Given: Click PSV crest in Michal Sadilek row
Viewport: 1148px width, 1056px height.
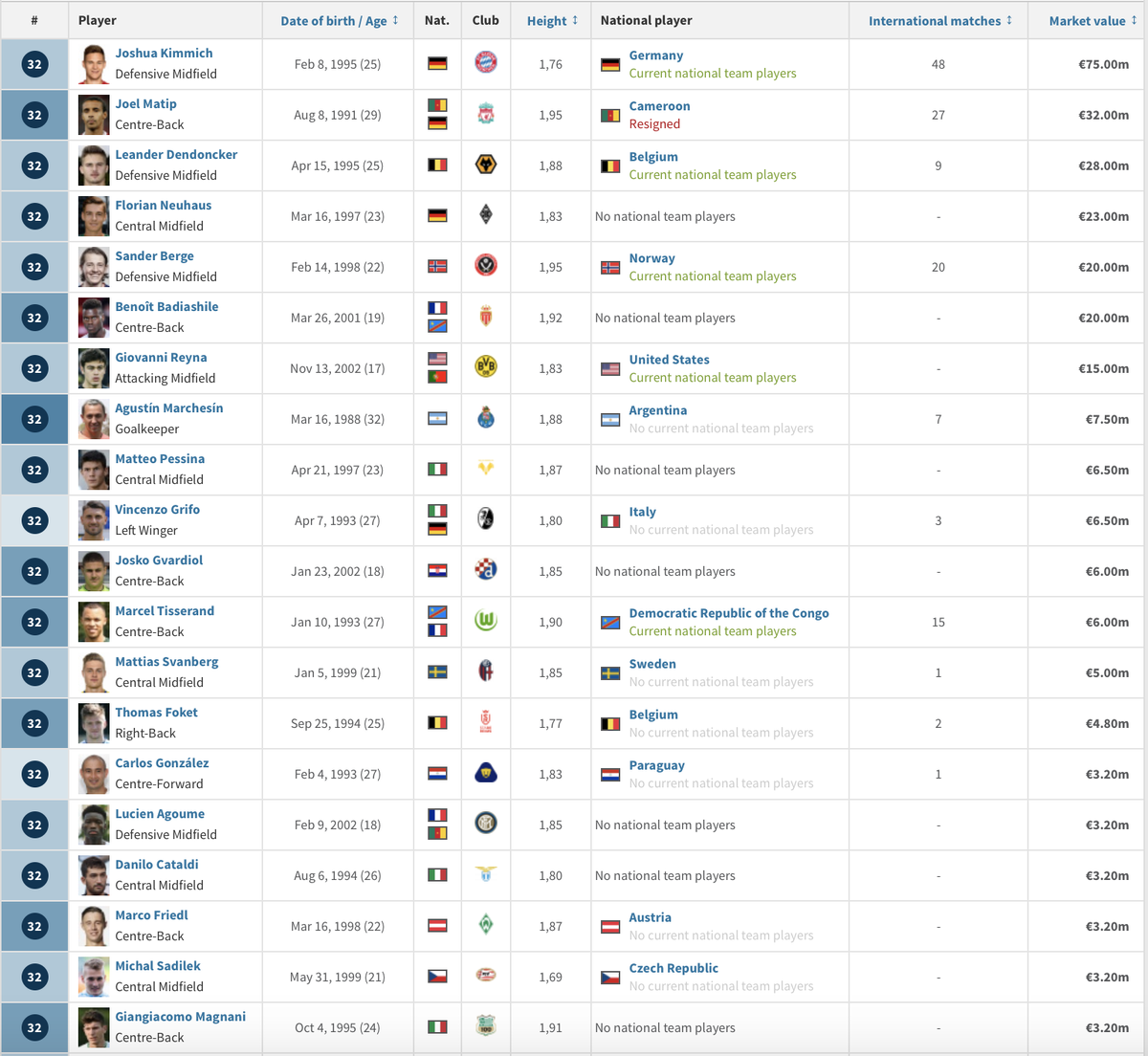Looking at the screenshot, I should (x=486, y=976).
